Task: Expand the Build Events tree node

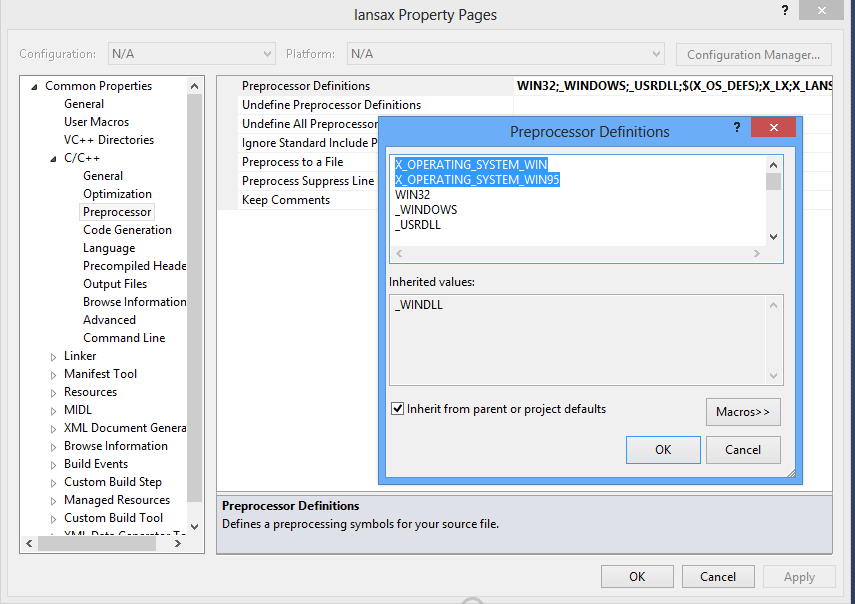Action: [x=54, y=464]
